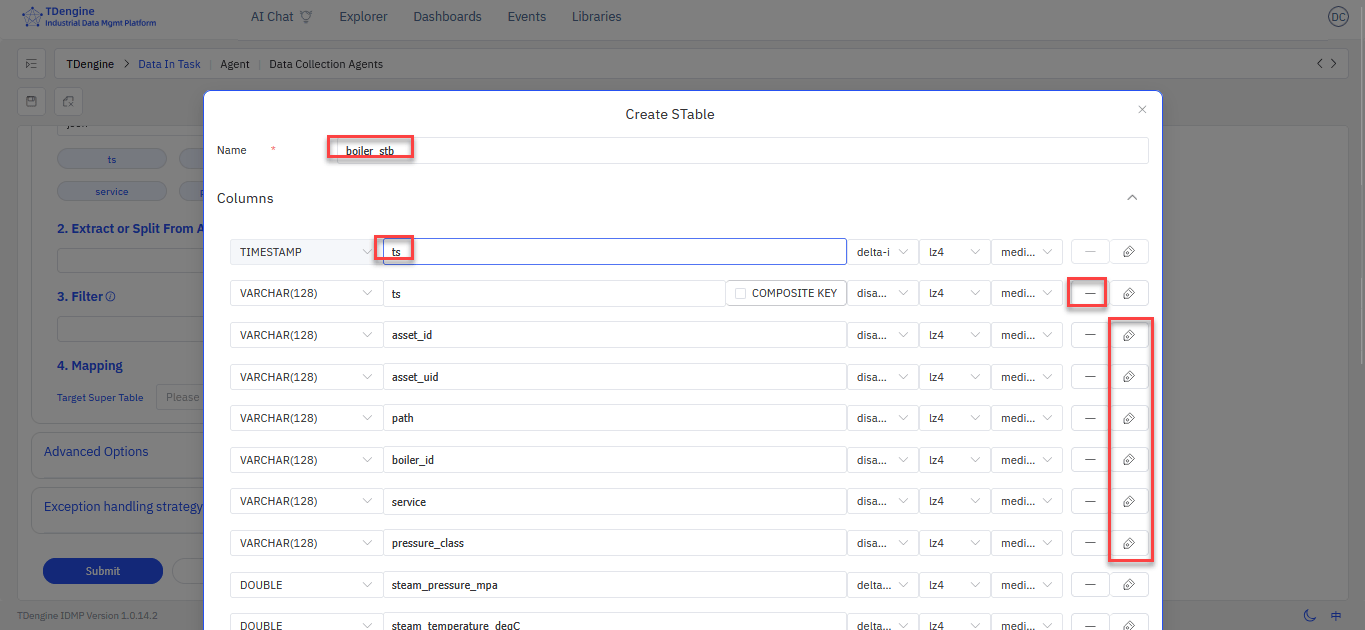The image size is (1365, 630).
Task: Click the edit icon in the path row
Action: pyautogui.click(x=1128, y=418)
